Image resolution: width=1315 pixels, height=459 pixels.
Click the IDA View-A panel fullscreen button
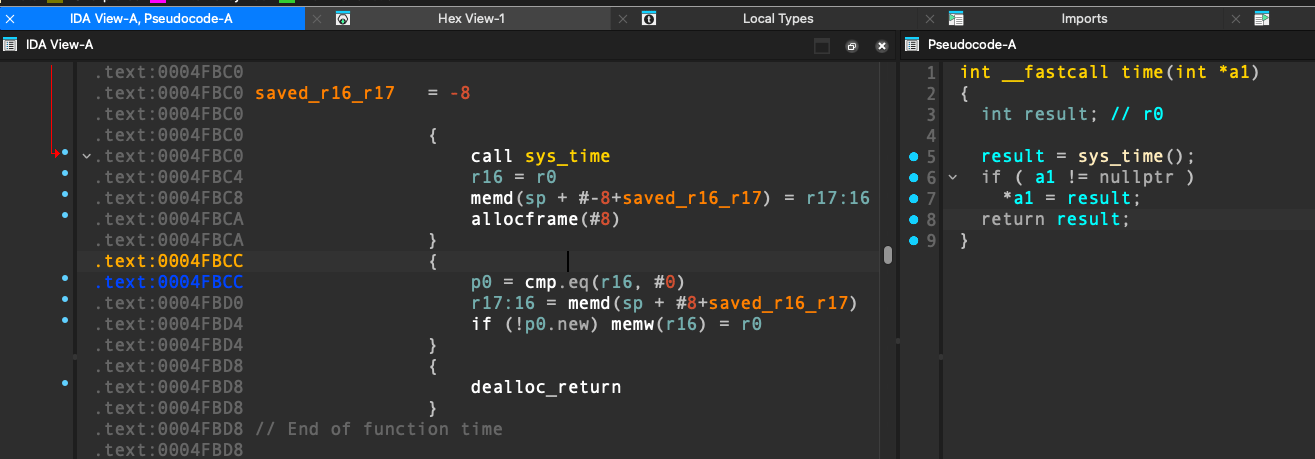click(x=822, y=46)
